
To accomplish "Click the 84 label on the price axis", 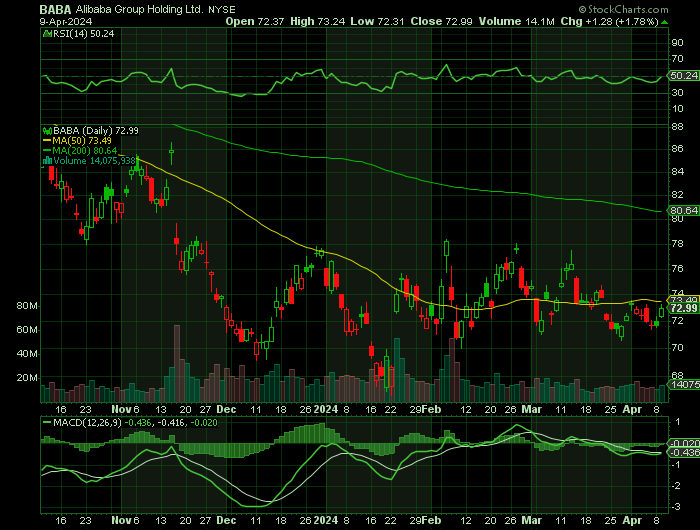I will point(677,171).
